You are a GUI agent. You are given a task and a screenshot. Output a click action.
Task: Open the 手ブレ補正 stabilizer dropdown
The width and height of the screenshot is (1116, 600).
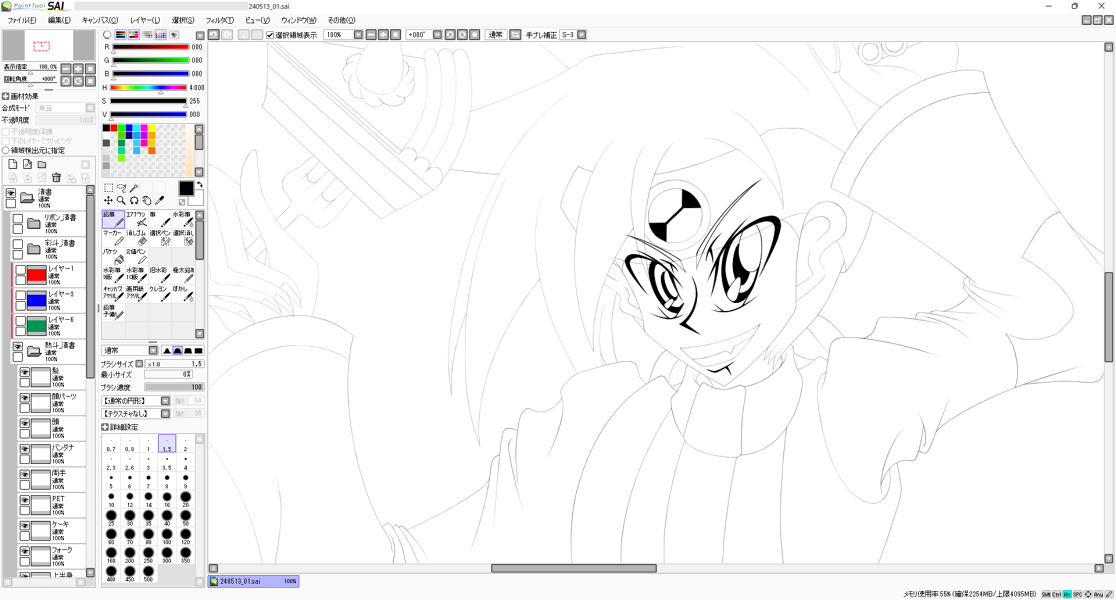(x=581, y=34)
